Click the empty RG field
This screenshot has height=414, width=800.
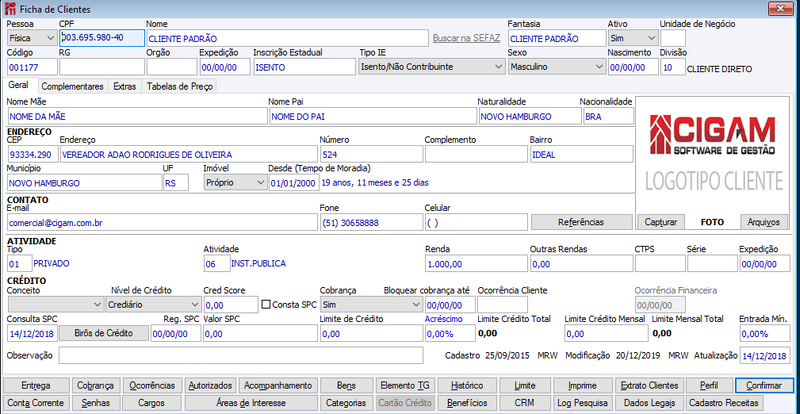[x=102, y=67]
